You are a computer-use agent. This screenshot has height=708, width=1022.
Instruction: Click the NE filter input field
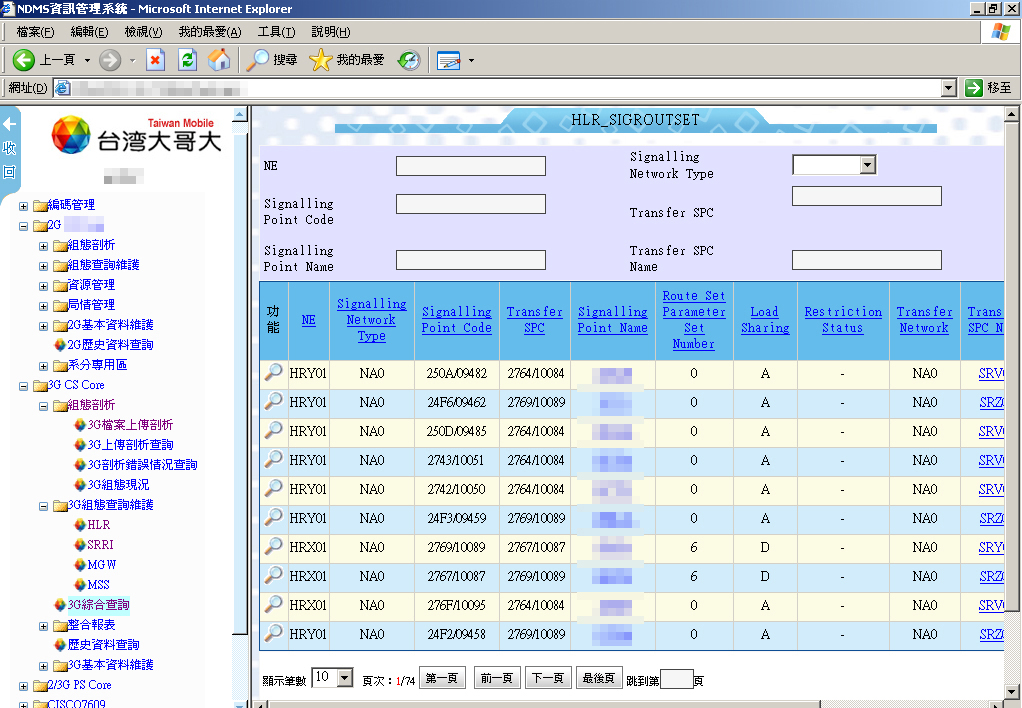tap(470, 166)
